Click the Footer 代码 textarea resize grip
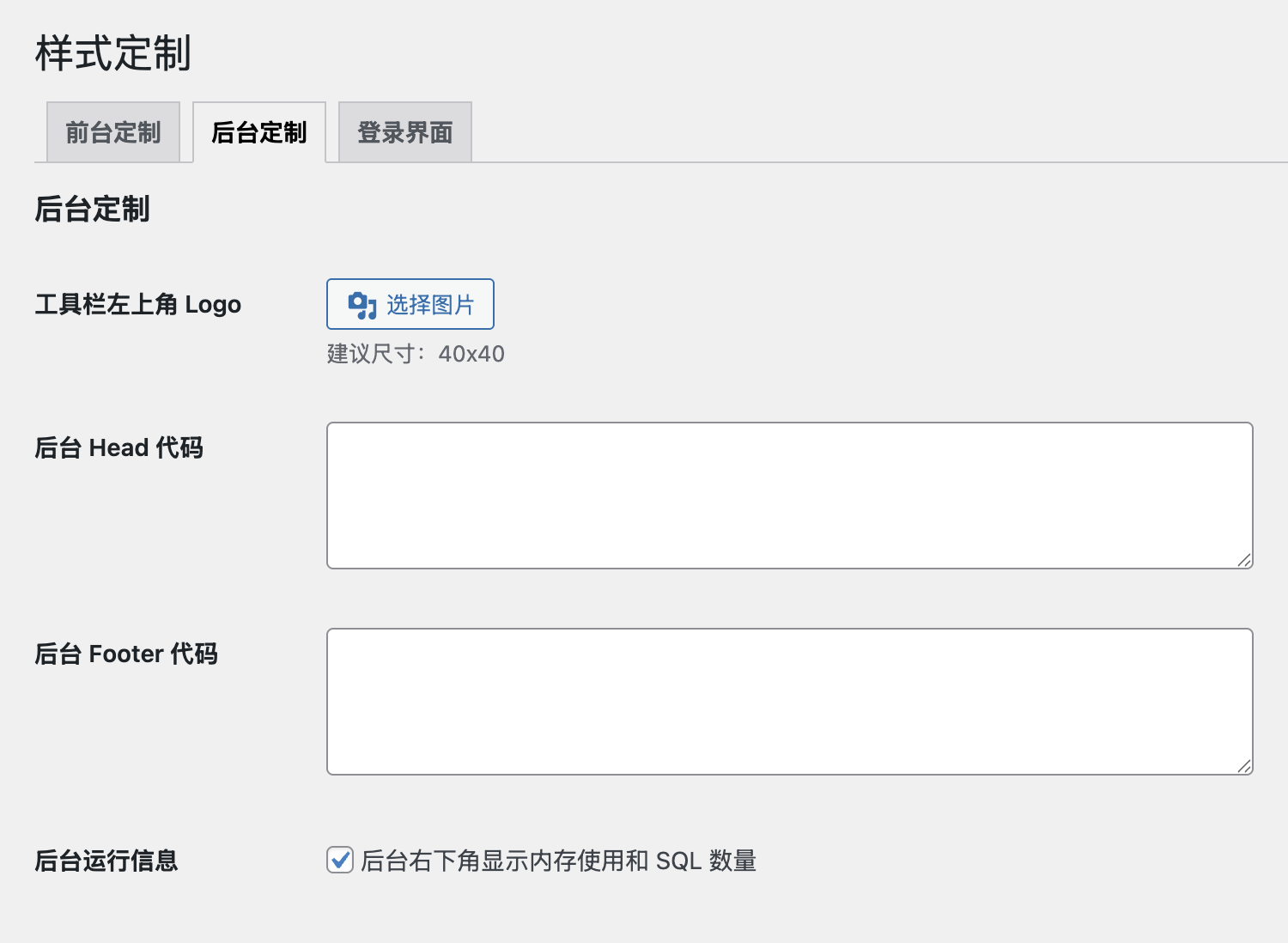Viewport: 1288px width, 943px height. tap(1244, 766)
